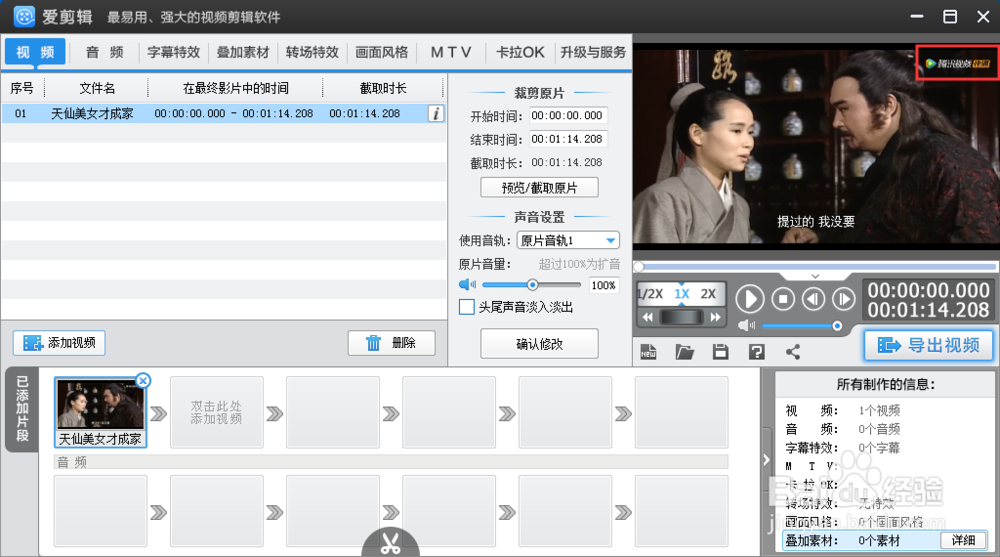Open the 转场特效 tab
The image size is (1000, 557).
[x=312, y=52]
